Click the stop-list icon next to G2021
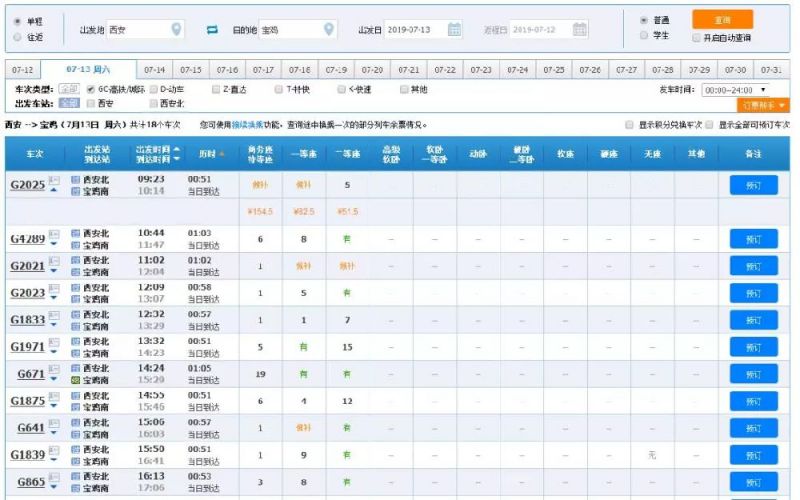Viewport: 800px width, 500px height. [54, 261]
